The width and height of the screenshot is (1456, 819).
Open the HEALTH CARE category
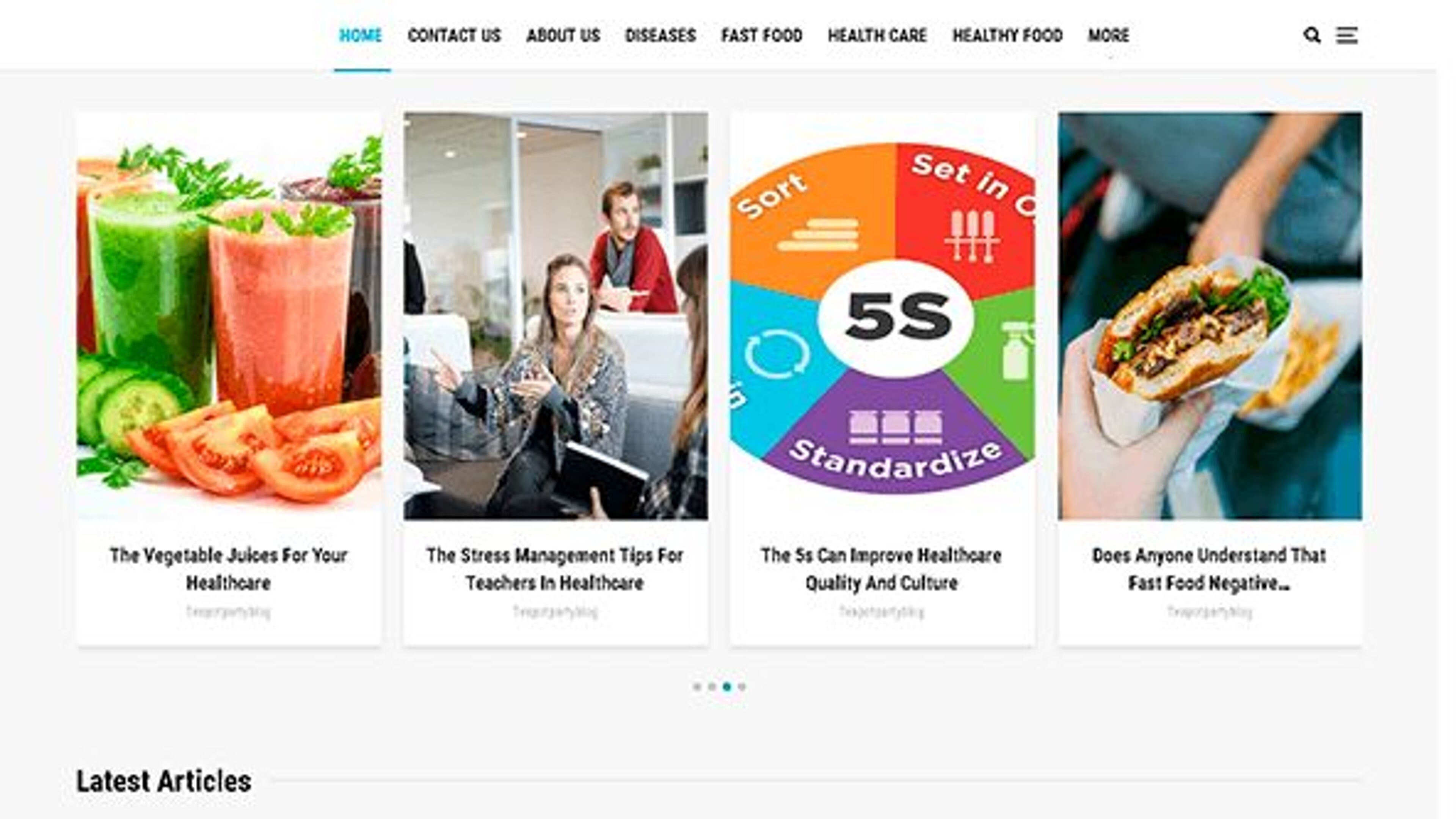[877, 36]
